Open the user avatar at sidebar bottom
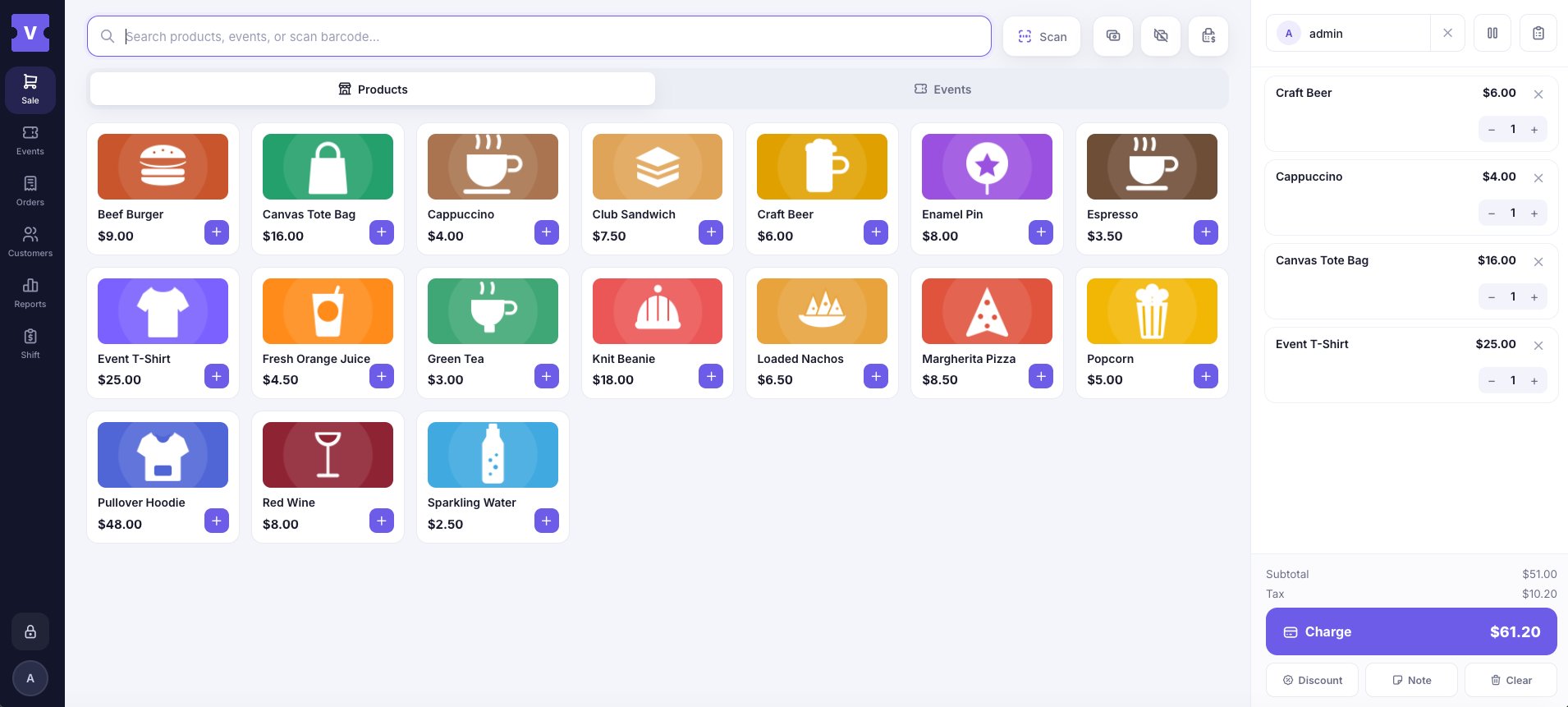Viewport: 1568px width, 707px height. (30, 678)
